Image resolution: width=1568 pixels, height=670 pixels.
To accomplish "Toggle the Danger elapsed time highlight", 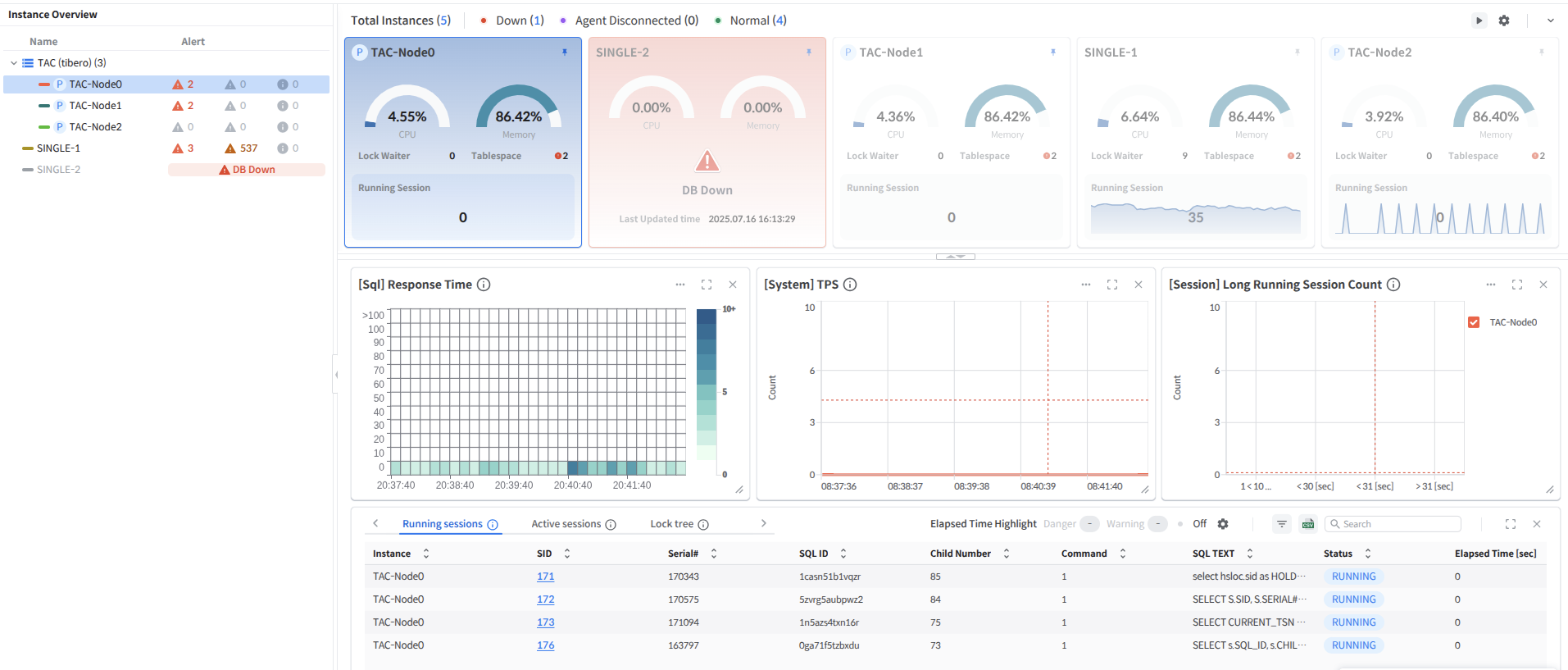I will click(1089, 524).
